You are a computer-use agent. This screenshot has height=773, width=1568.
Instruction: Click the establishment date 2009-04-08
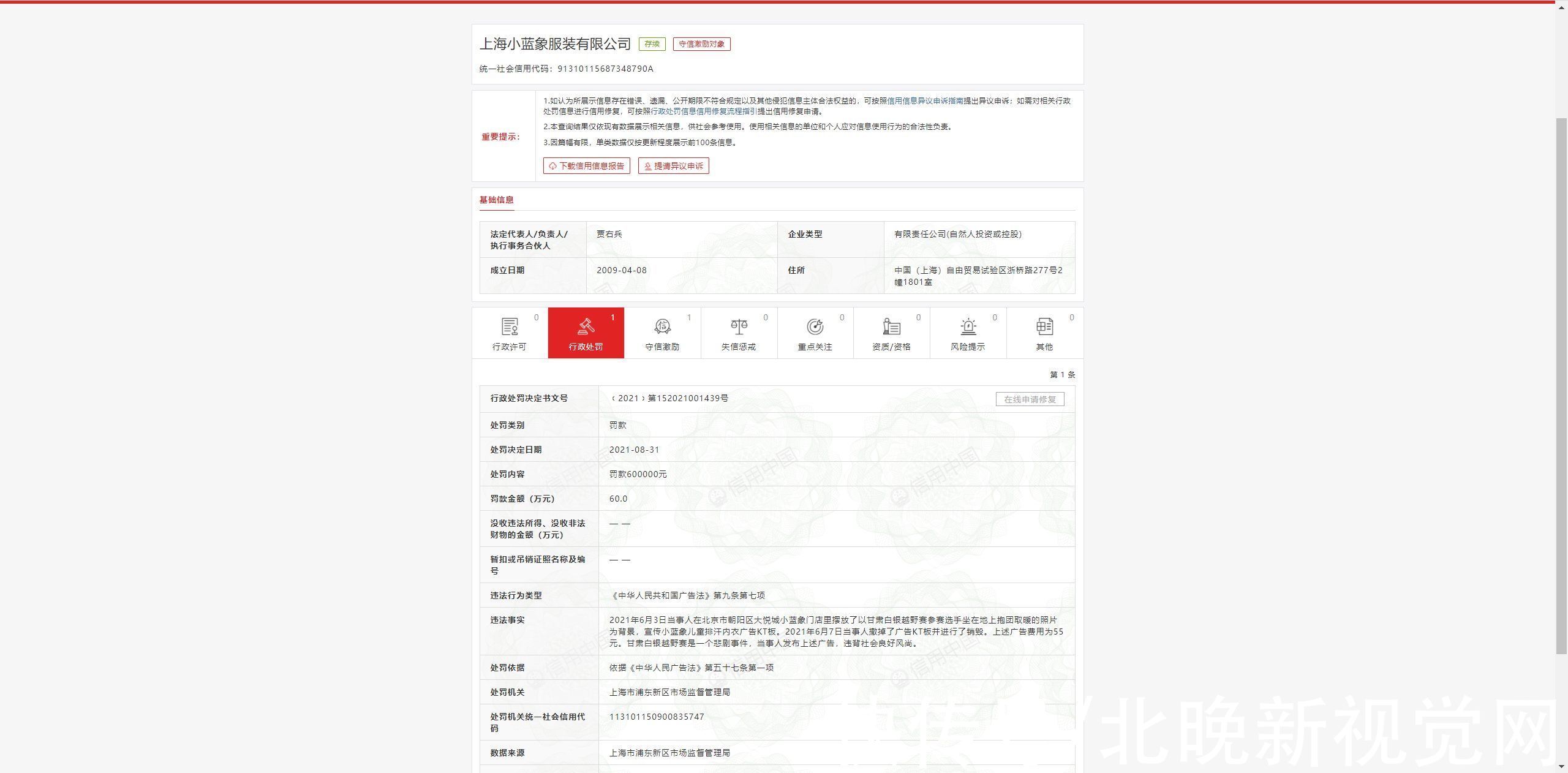[x=622, y=270]
